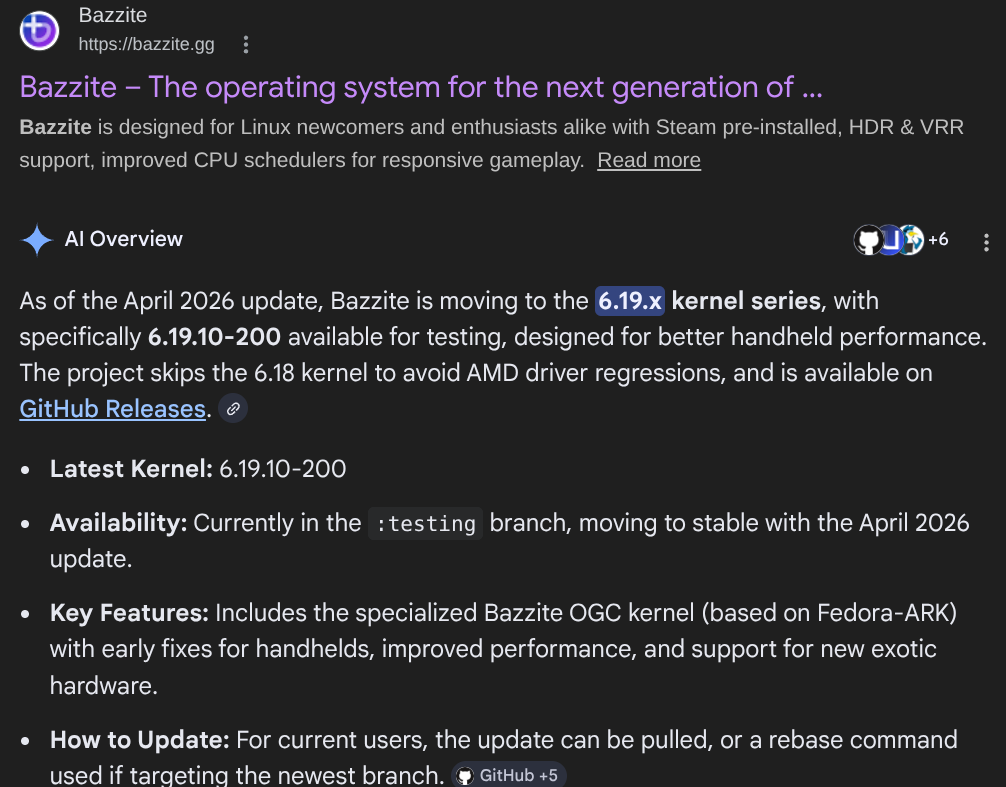
Task: Open the Bazzite operating system result title
Action: (421, 87)
